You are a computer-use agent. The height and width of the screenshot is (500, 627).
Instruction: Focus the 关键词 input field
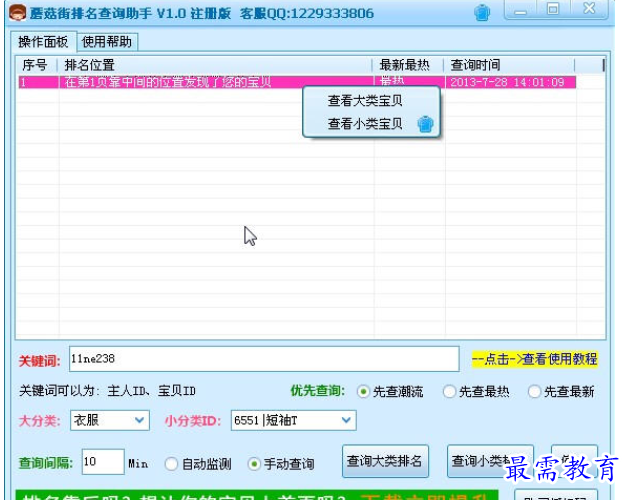264,359
